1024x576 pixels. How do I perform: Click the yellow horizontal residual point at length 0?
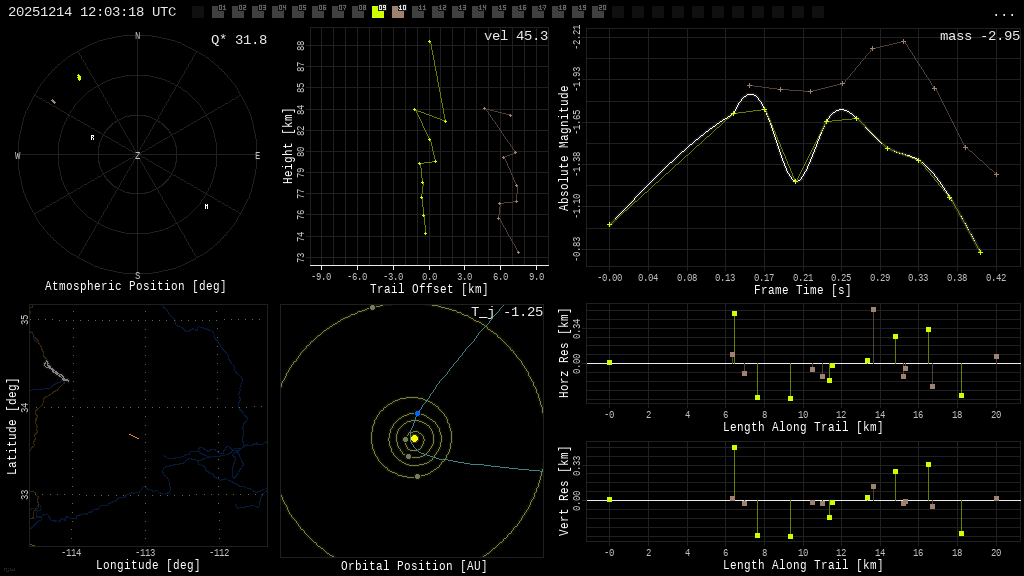click(x=609, y=362)
